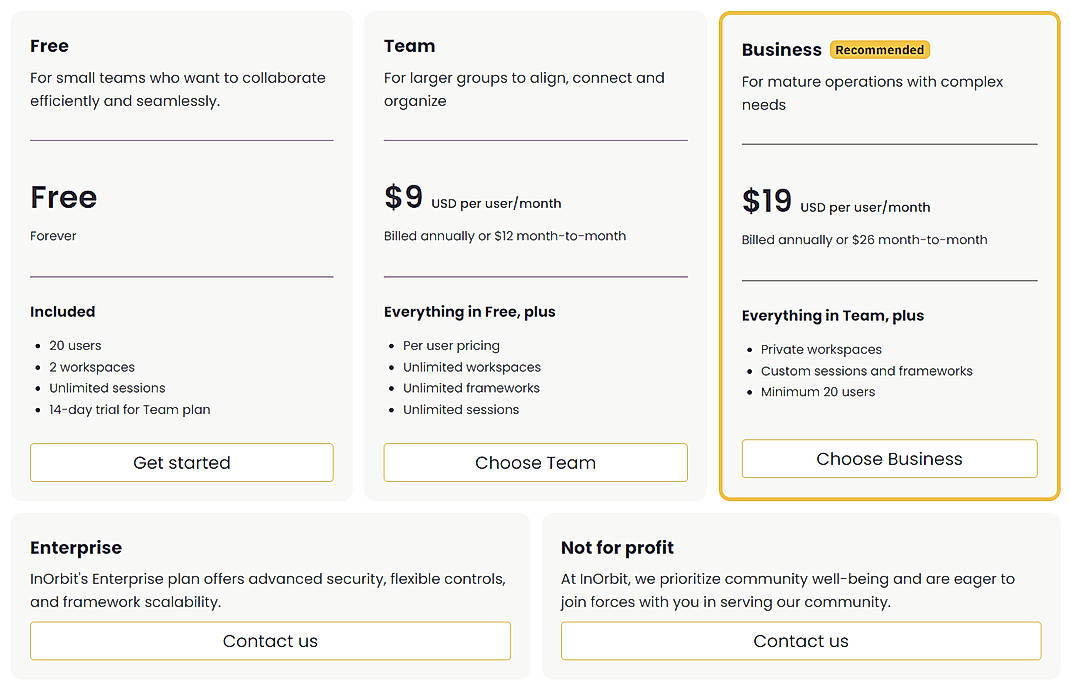Select the Team plan heading
Viewport: 1070px width, 689px height.
click(409, 46)
